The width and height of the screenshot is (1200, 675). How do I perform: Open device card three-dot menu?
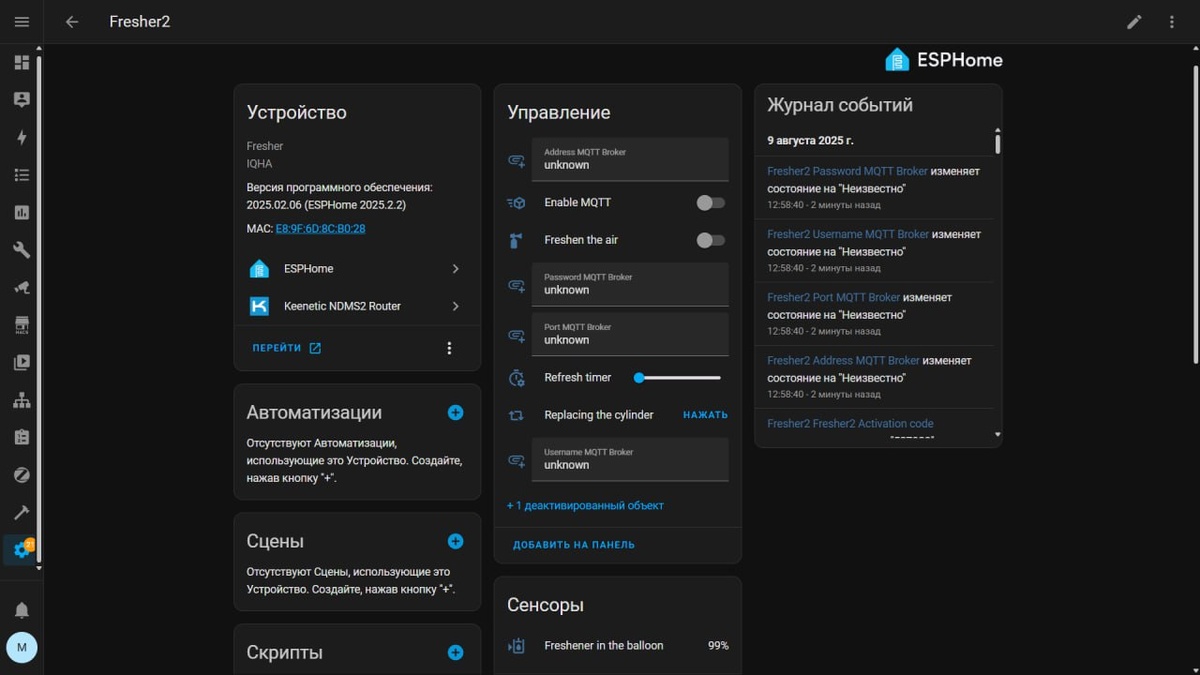coord(449,348)
